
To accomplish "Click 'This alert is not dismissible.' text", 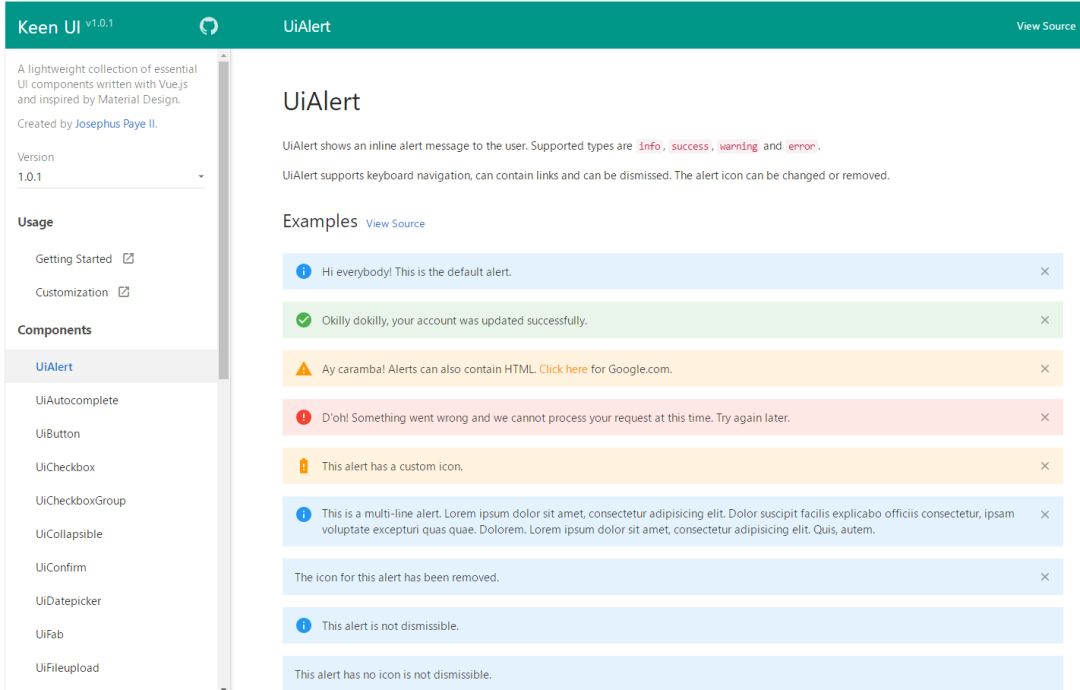I will click(391, 626).
